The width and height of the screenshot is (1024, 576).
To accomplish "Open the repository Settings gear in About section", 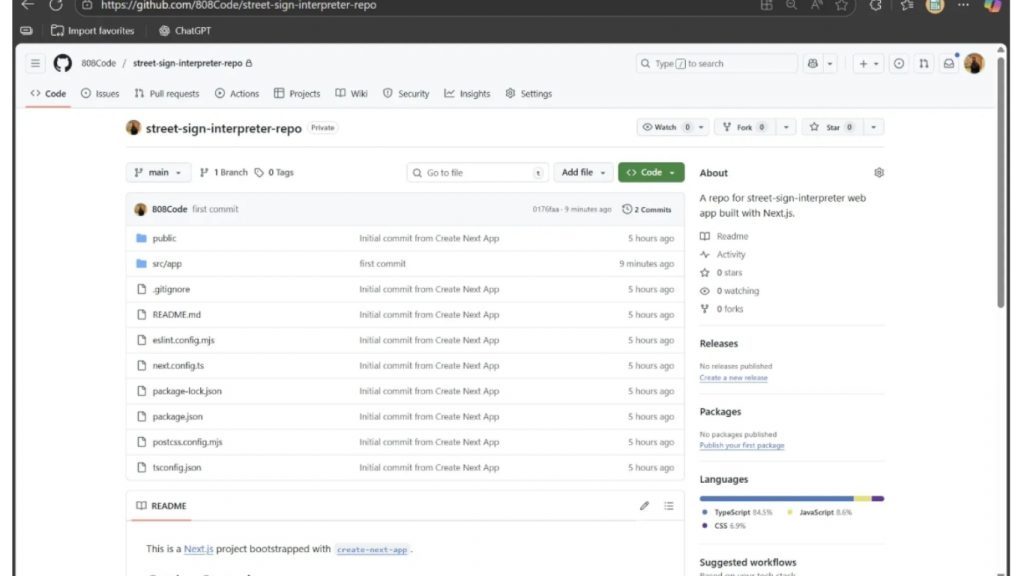I will [878, 172].
